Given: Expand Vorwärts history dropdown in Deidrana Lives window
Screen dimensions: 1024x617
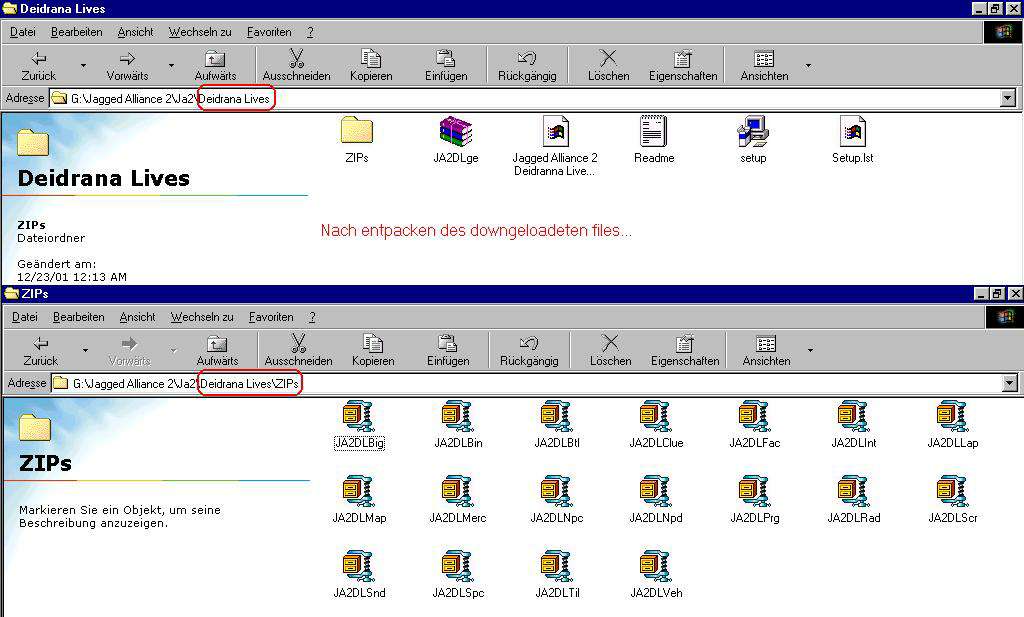Looking at the screenshot, I should point(171,66).
